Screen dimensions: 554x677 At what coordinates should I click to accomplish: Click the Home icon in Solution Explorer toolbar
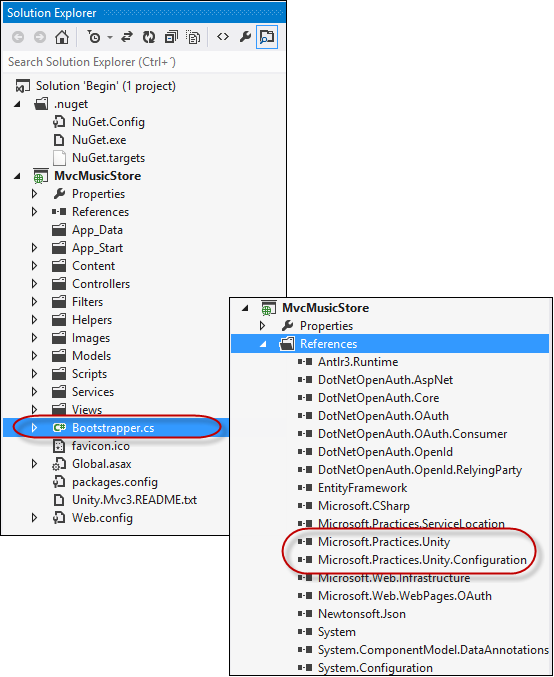tap(62, 38)
